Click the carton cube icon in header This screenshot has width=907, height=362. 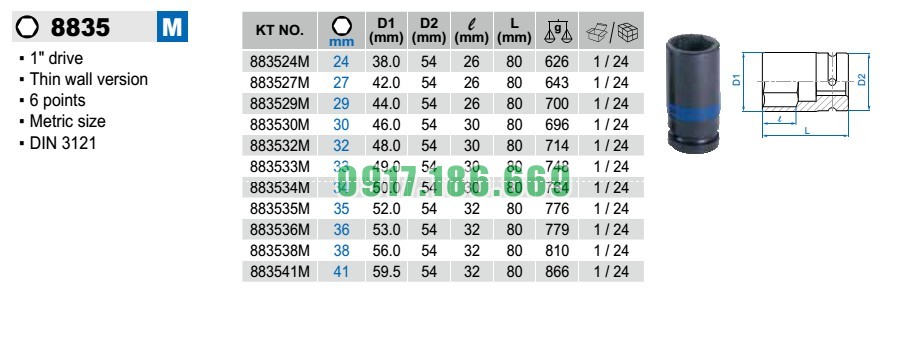pyautogui.click(x=628, y=32)
